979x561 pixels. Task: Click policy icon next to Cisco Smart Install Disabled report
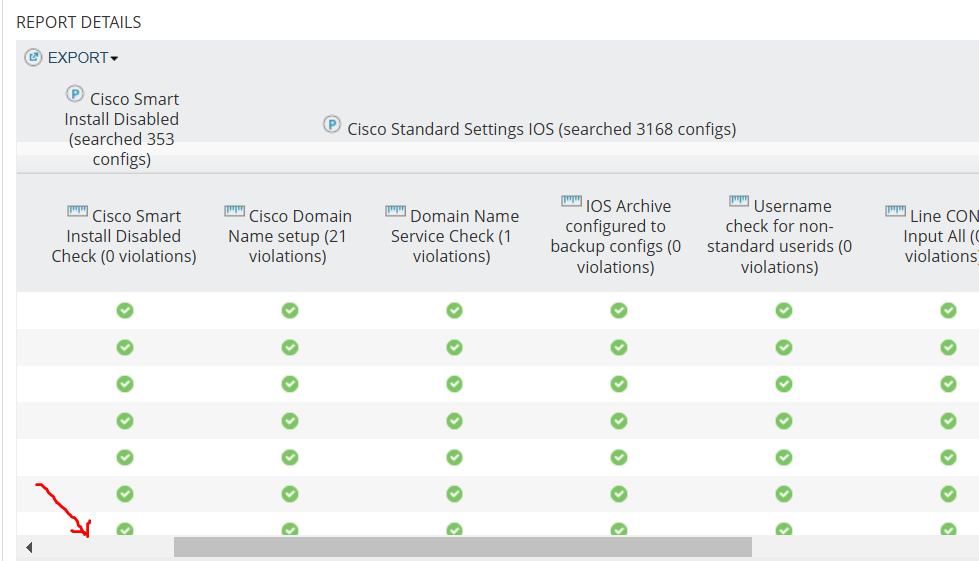pos(75,94)
